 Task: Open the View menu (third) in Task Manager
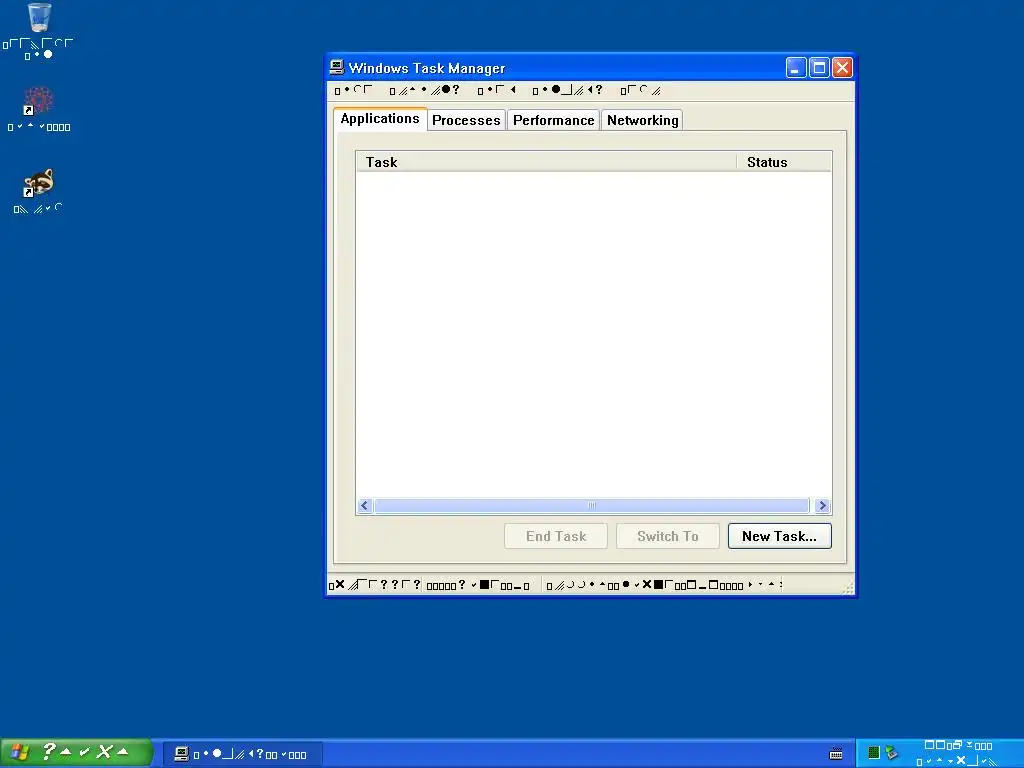(x=498, y=90)
